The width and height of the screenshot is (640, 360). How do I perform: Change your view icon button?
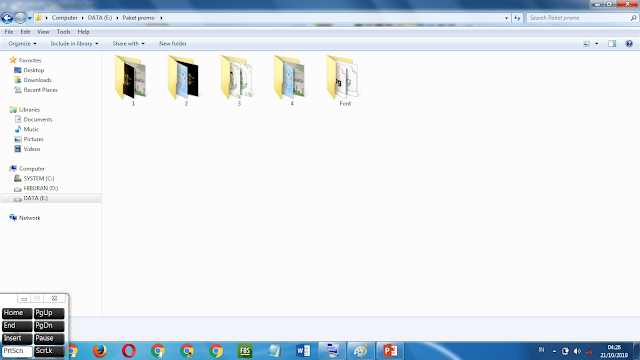[x=587, y=44]
